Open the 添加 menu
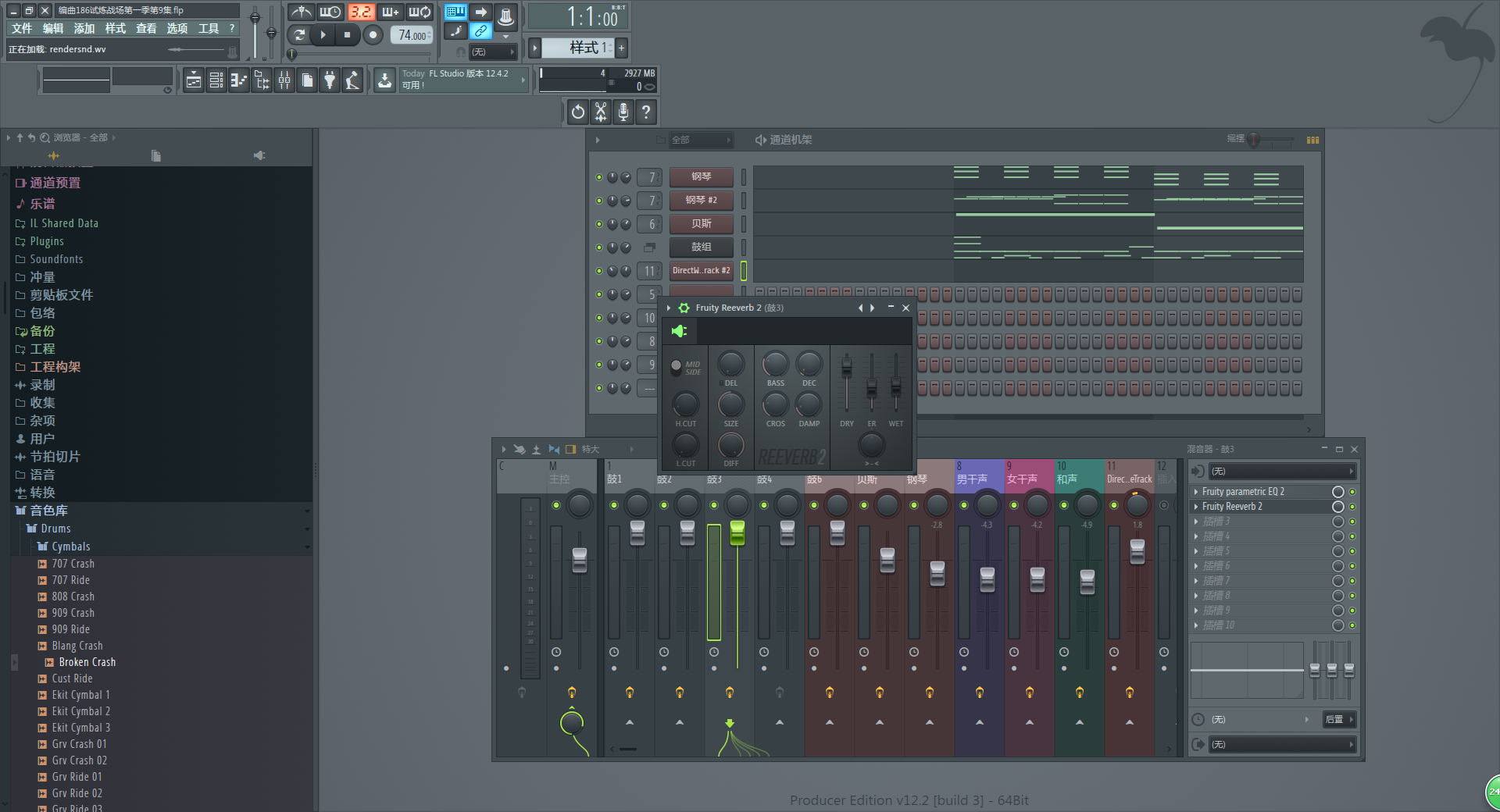The width and height of the screenshot is (1500, 812). point(84,28)
